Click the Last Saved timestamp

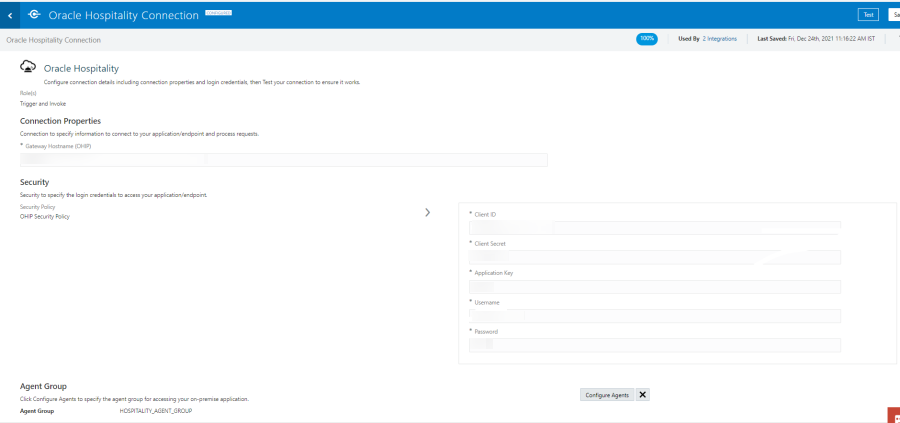[x=816, y=39]
